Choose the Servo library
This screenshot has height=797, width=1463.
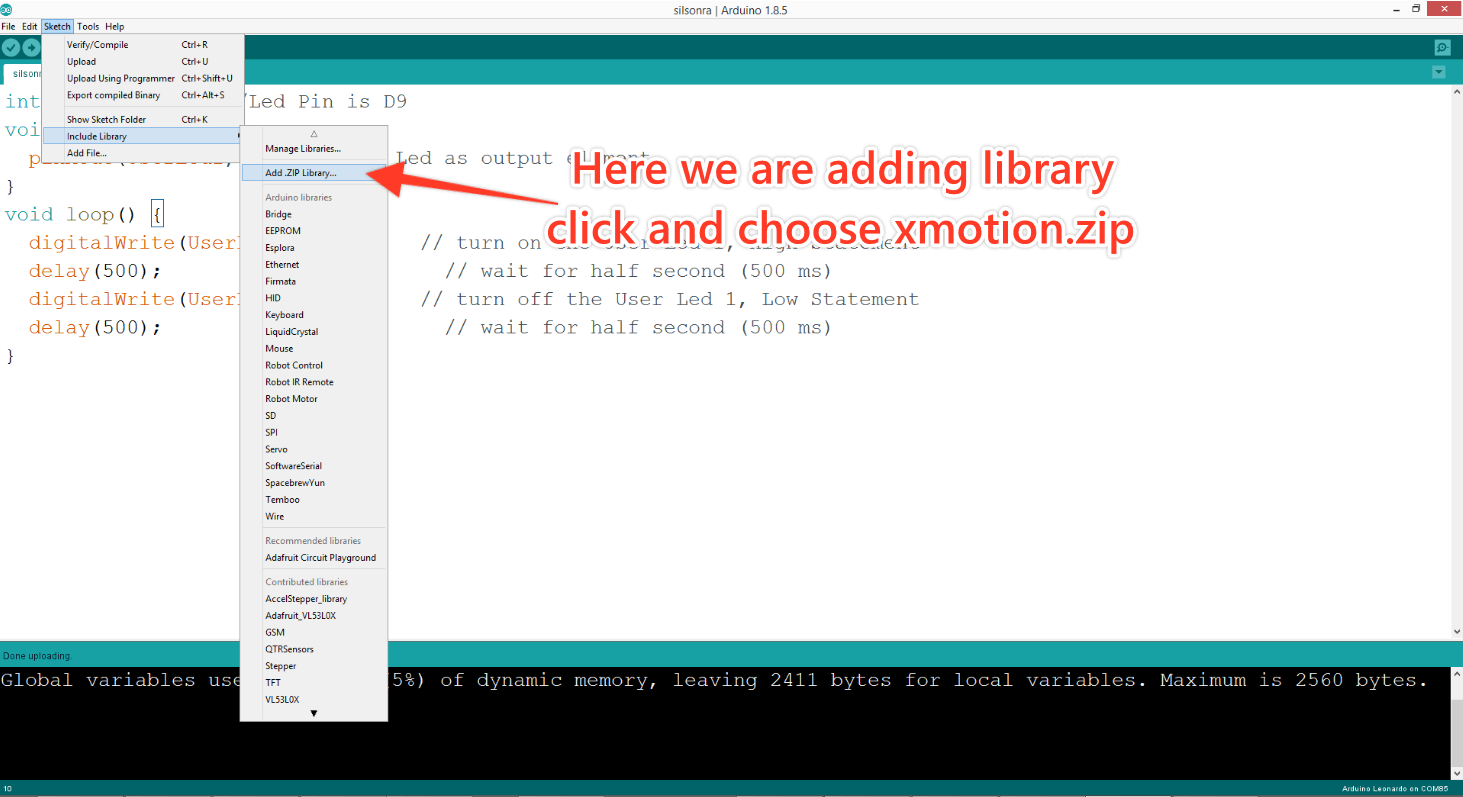[276, 449]
